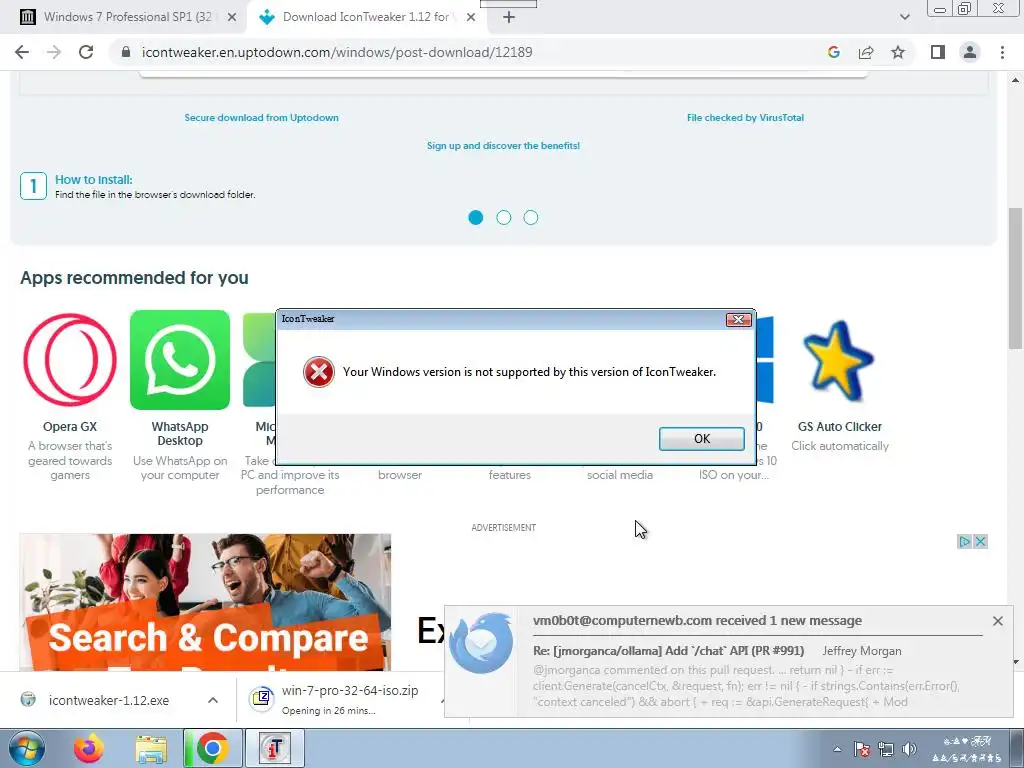Click the share page icon

[866, 52]
